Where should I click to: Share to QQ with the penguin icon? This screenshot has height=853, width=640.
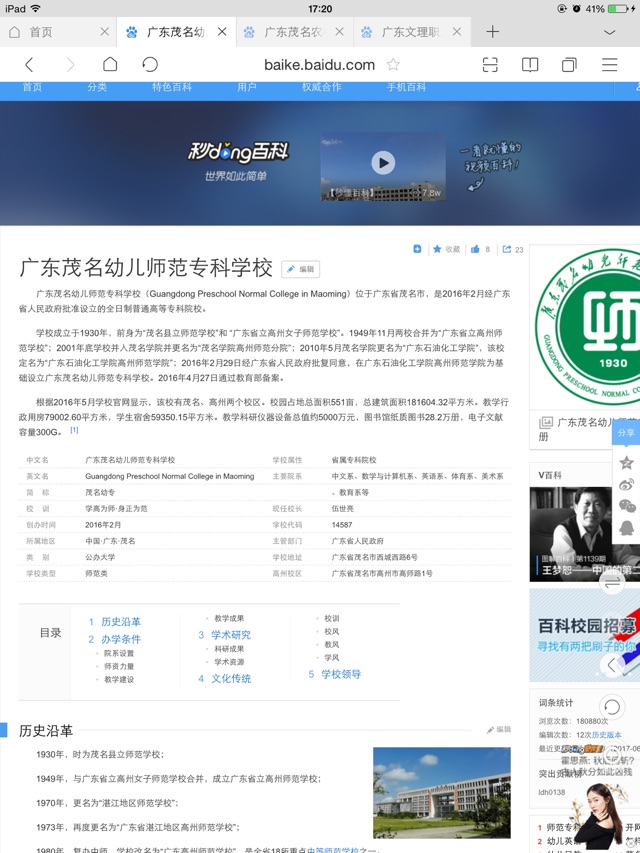pyautogui.click(x=627, y=528)
